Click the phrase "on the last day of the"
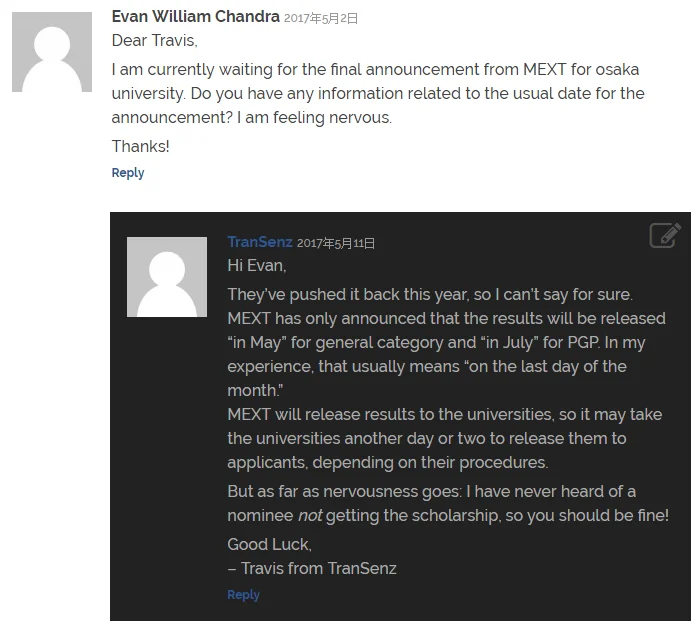The image size is (694, 629). pyautogui.click(x=547, y=367)
